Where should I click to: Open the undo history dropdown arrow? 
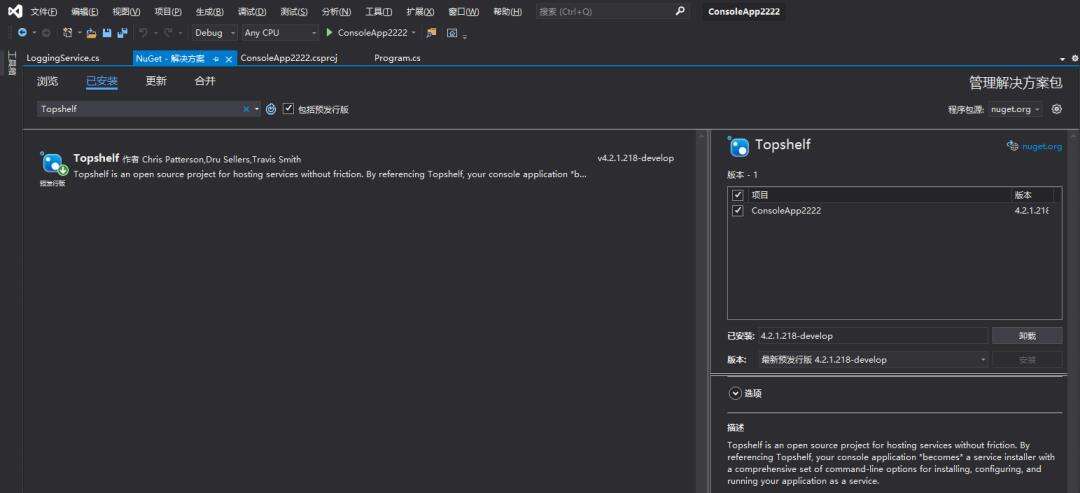[x=154, y=32]
